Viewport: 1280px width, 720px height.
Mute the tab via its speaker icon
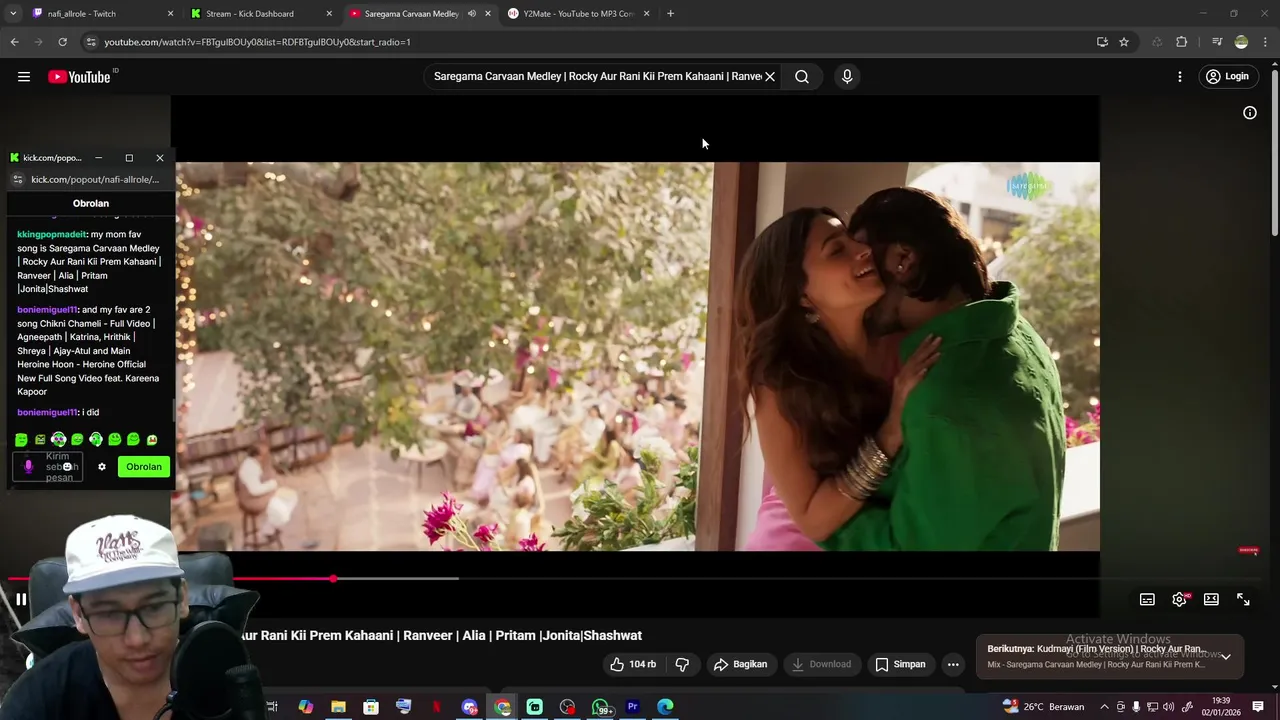pyautogui.click(x=472, y=14)
